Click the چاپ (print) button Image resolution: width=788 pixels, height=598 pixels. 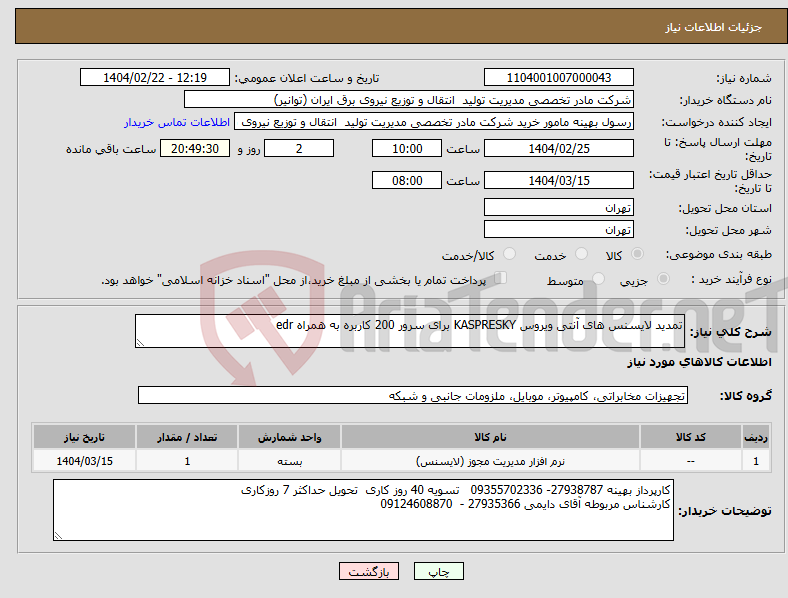(x=439, y=571)
